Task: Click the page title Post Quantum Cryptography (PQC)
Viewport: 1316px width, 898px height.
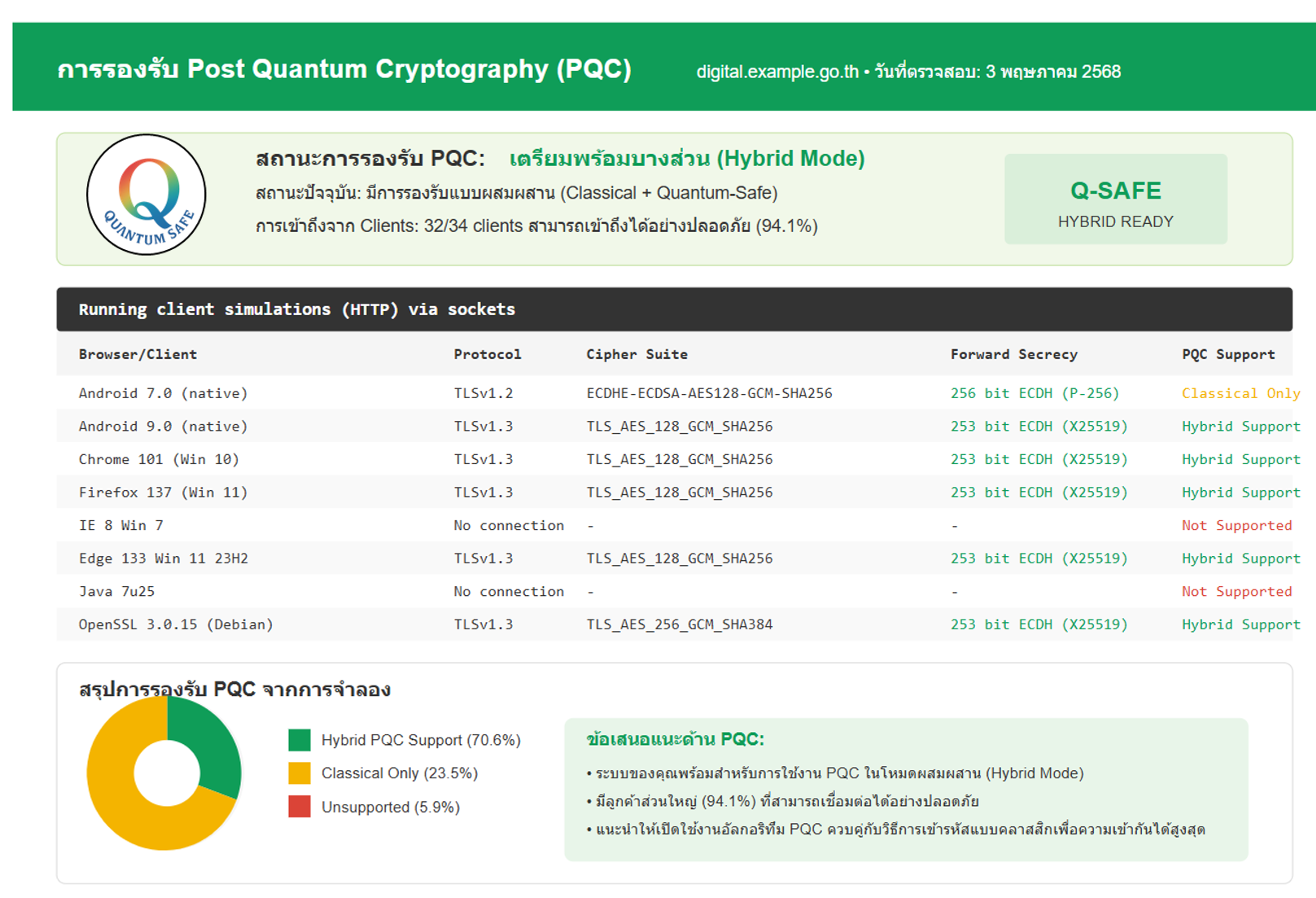Action: click(x=344, y=69)
